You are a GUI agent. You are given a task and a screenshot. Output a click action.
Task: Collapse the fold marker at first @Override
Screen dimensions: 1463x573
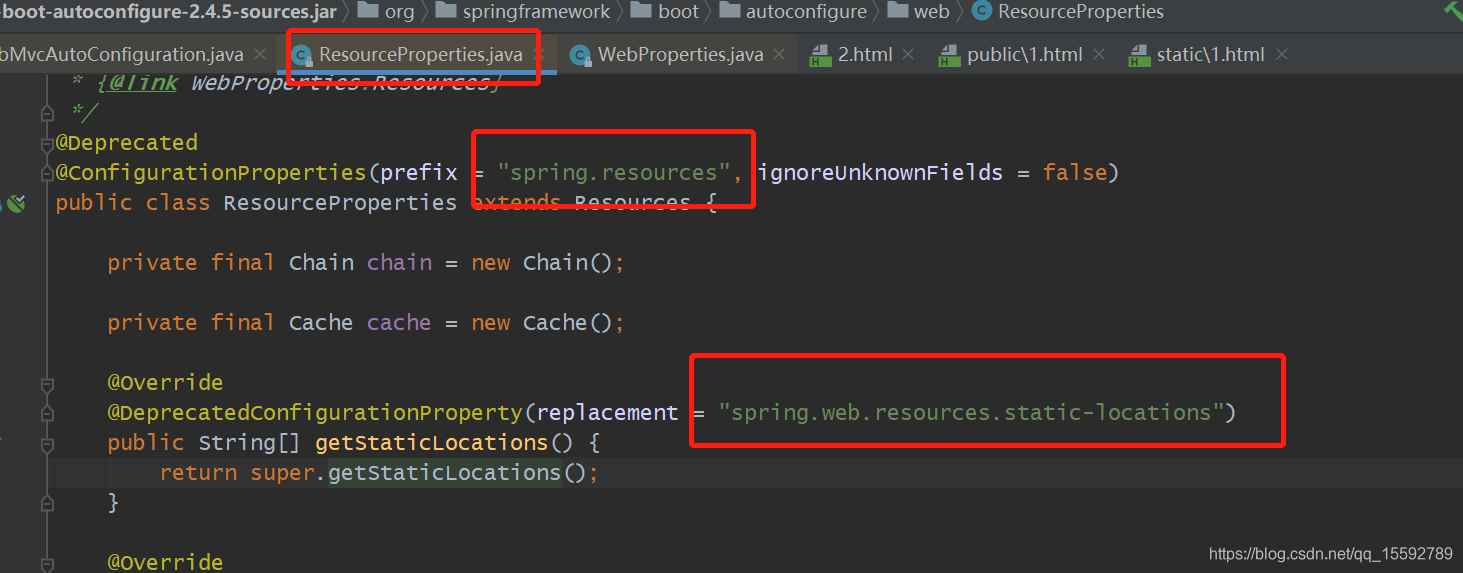click(47, 383)
